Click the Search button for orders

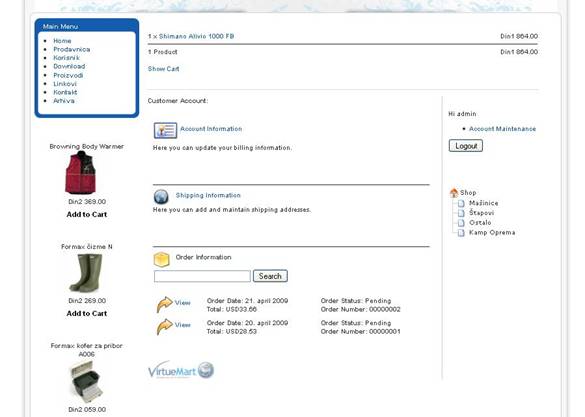[270, 276]
